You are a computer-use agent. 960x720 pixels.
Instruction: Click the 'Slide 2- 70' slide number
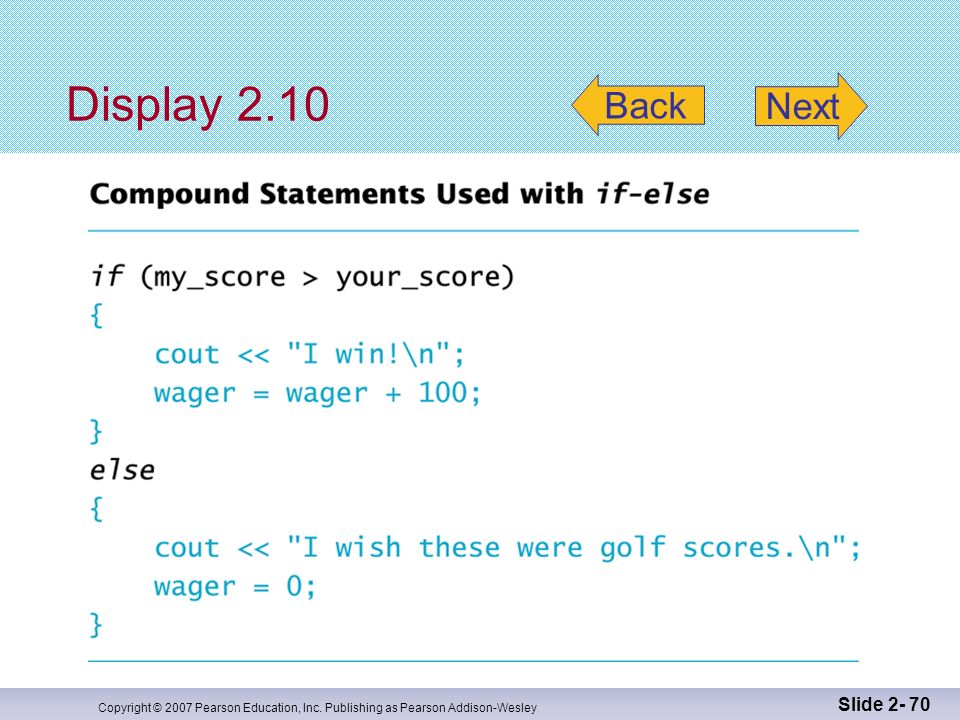pos(883,705)
